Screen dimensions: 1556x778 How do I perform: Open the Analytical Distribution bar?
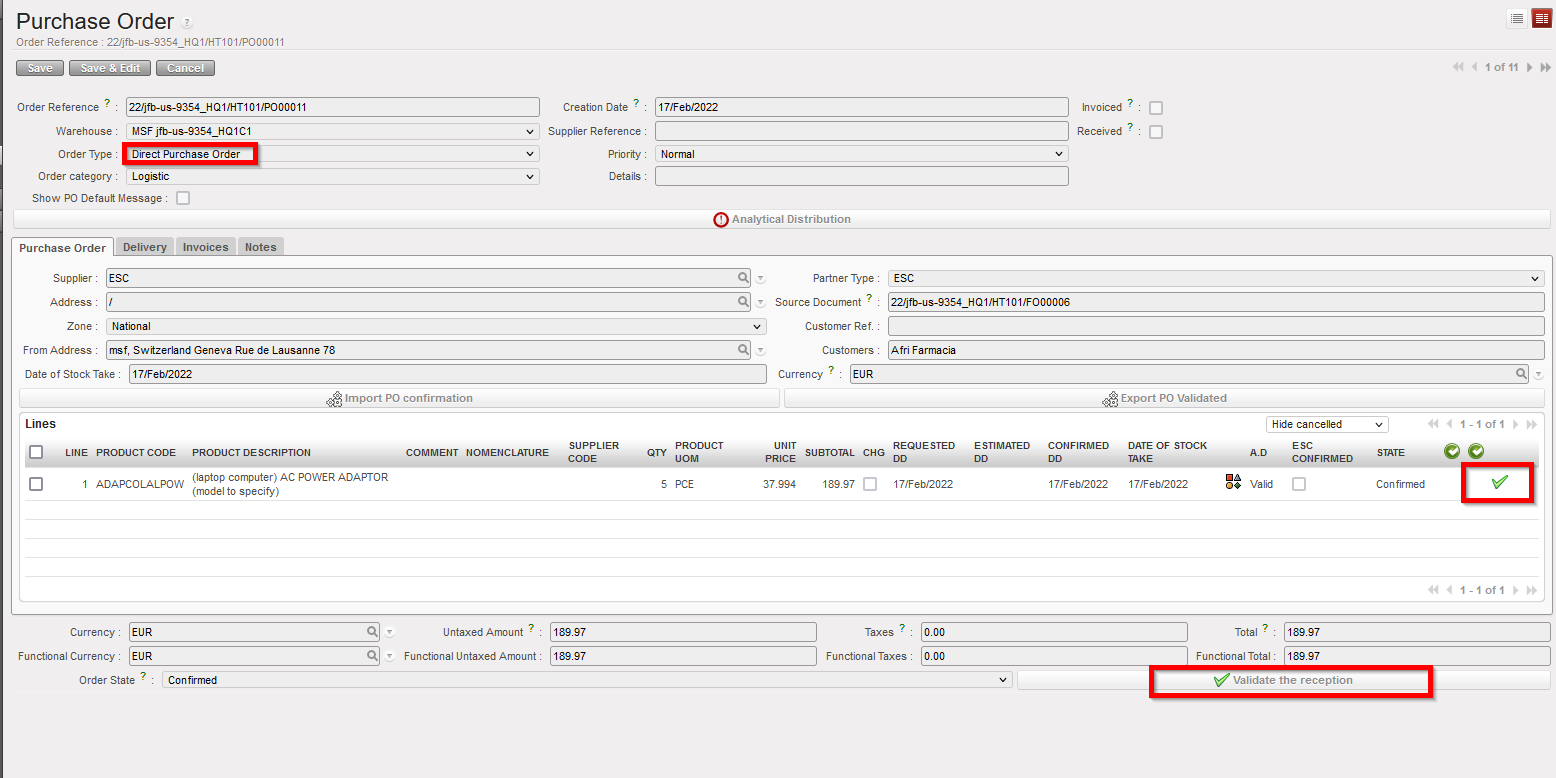click(x=781, y=219)
